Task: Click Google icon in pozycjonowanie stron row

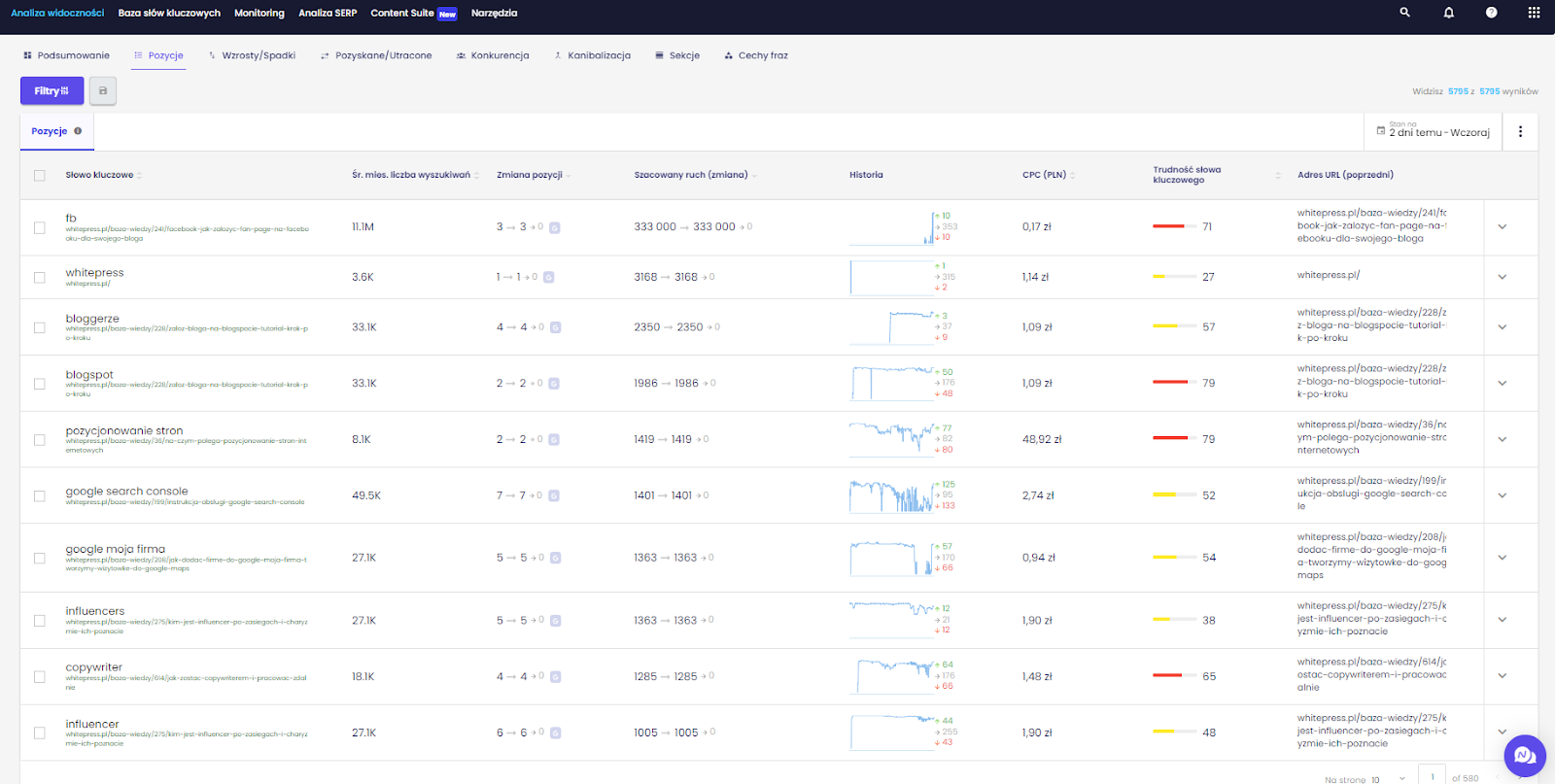Action: click(x=554, y=439)
